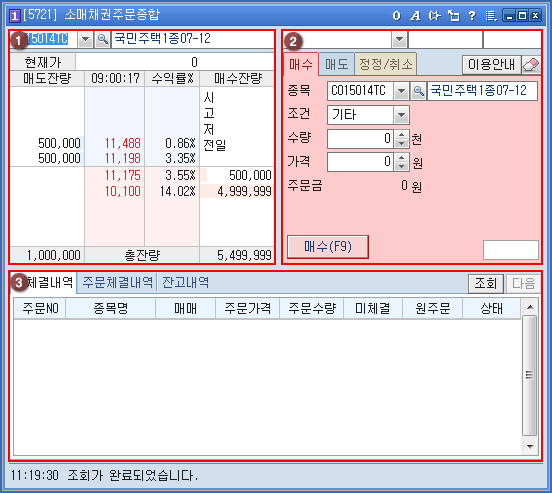Viewport: 552px width, 493px height.
Task: Click inside the 가격 price input field
Action: point(360,162)
